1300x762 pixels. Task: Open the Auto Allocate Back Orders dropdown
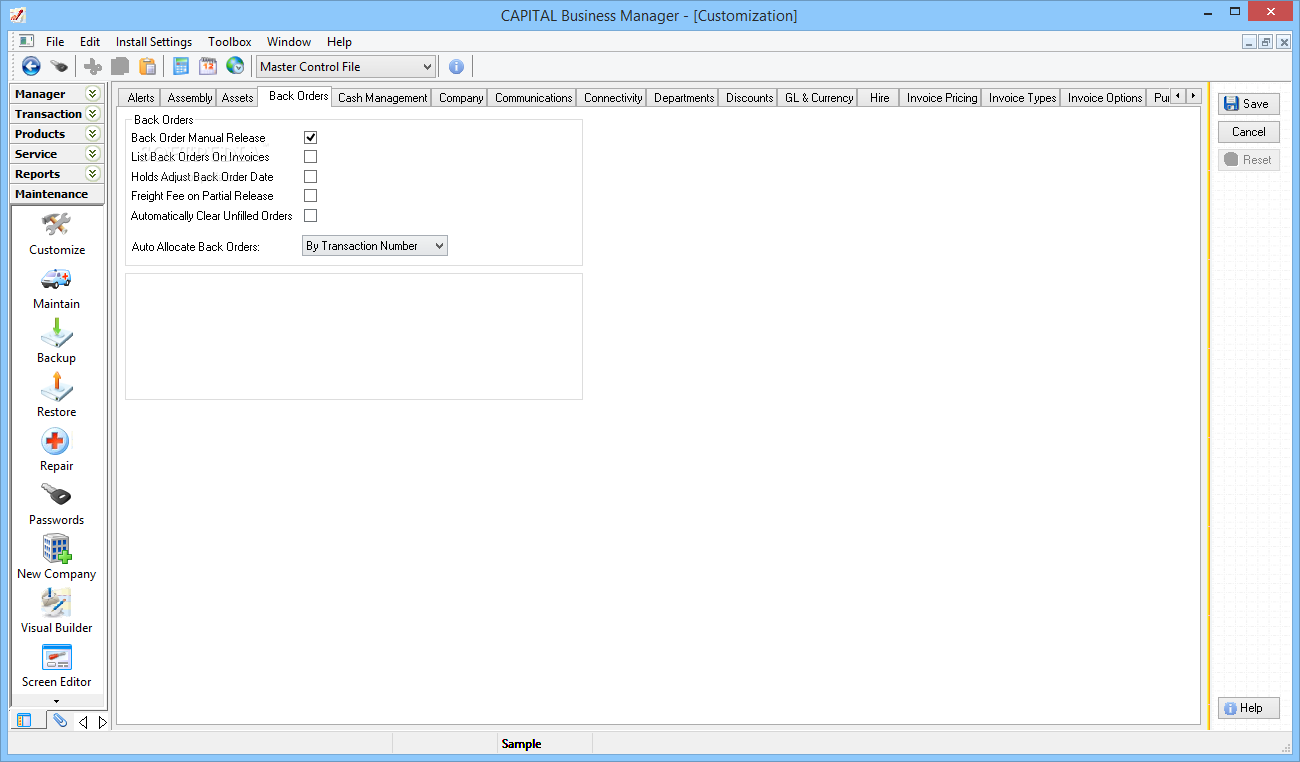(375, 246)
